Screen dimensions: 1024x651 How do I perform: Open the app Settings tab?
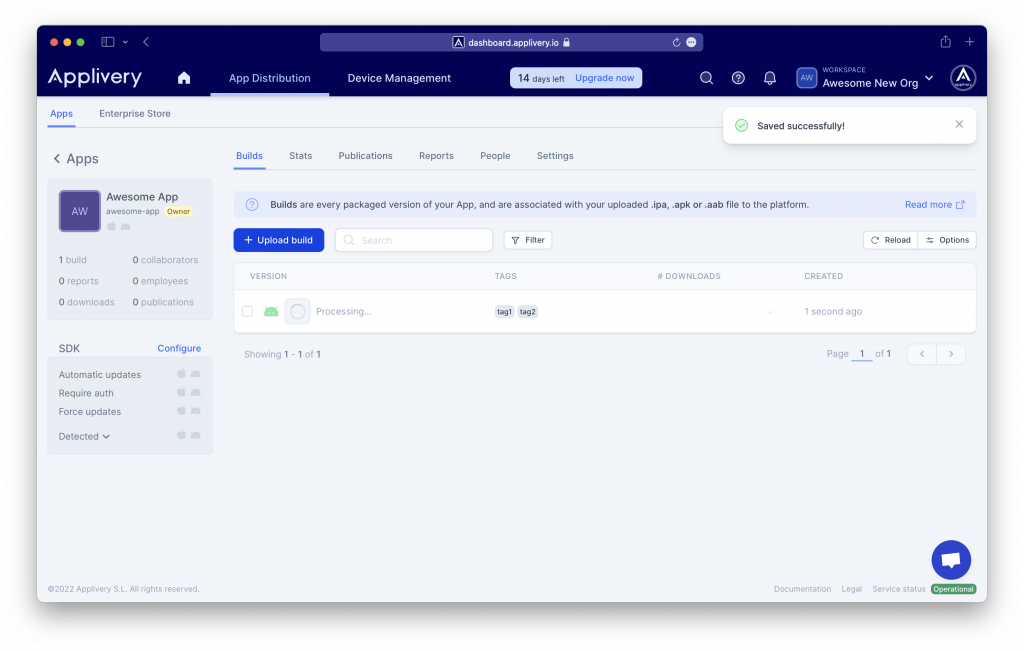click(x=555, y=156)
